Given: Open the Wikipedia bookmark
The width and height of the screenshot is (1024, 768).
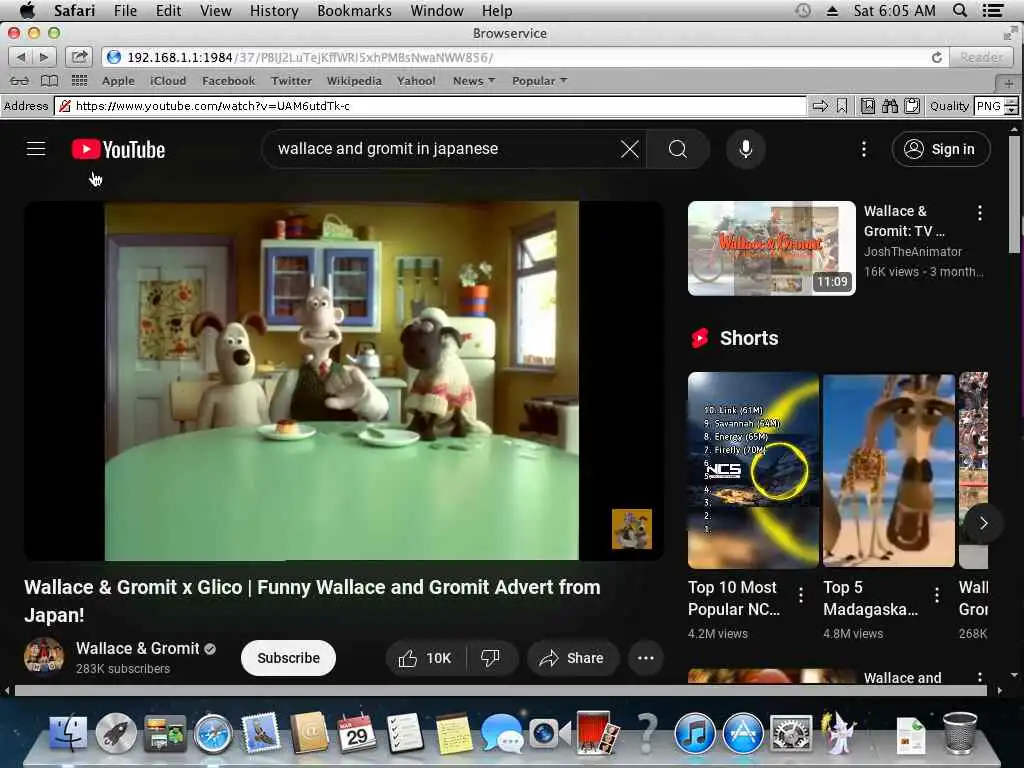Looking at the screenshot, I should [354, 81].
